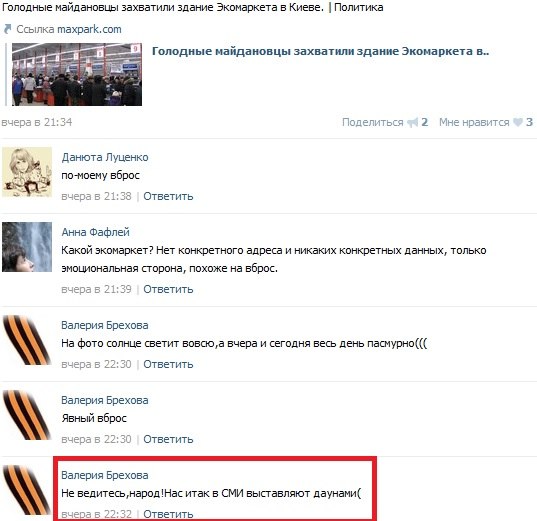Reply to the Явный вброс comment
This screenshot has height=521, width=537.
click(x=168, y=439)
